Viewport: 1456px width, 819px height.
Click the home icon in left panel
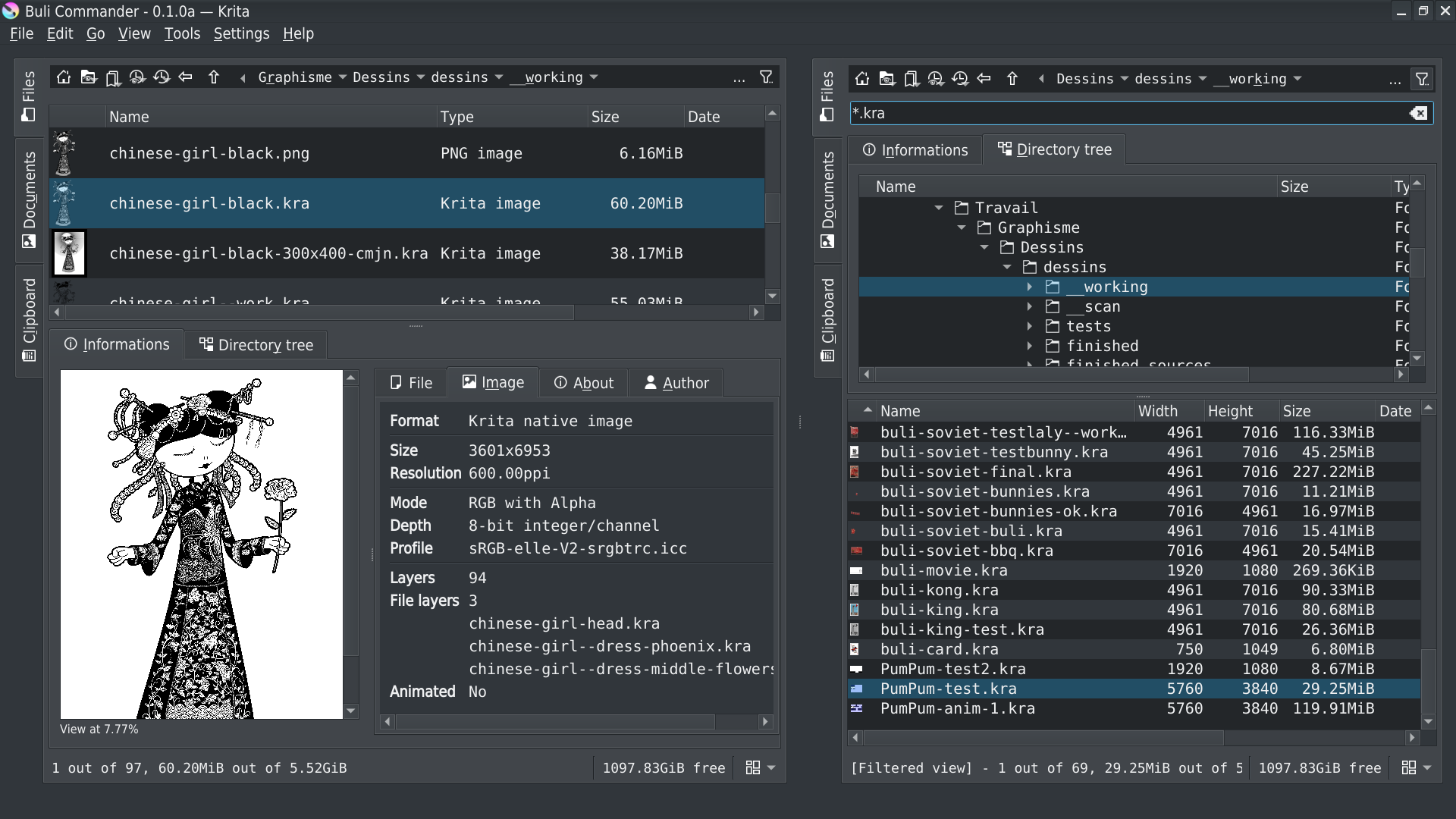tap(64, 77)
